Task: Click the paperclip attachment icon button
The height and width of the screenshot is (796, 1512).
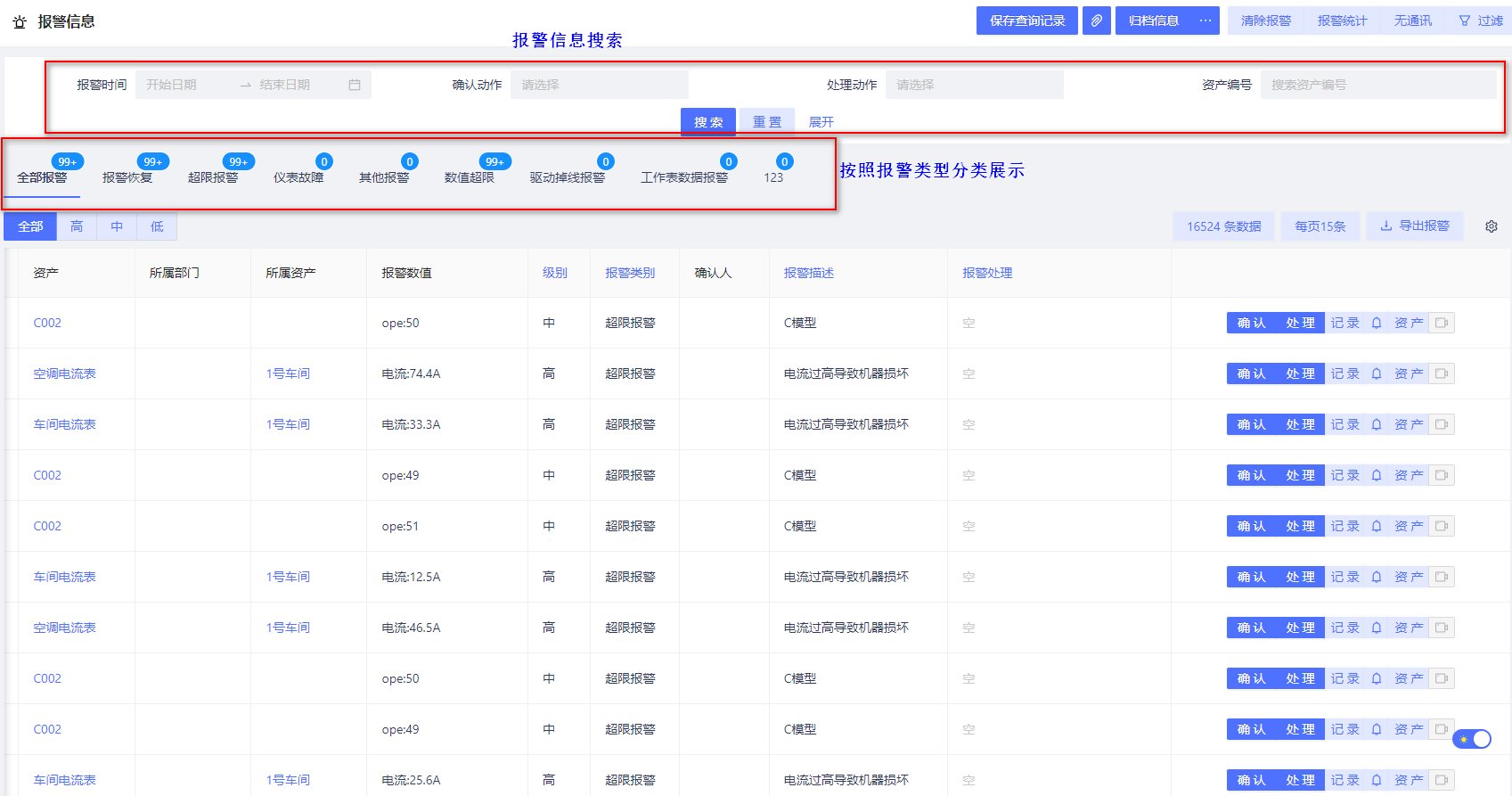Action: [x=1097, y=21]
